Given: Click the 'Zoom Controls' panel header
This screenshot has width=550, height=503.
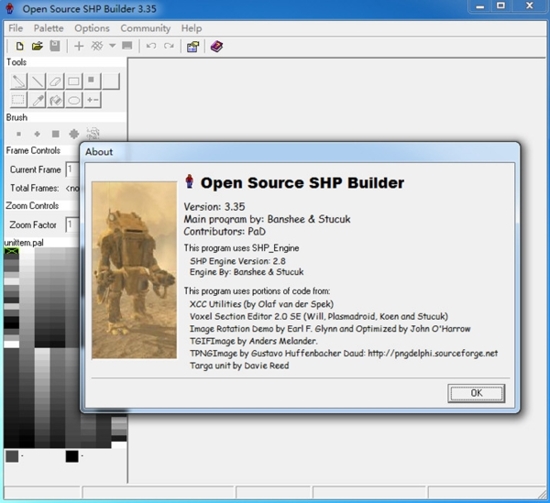Looking at the screenshot, I should (x=32, y=206).
